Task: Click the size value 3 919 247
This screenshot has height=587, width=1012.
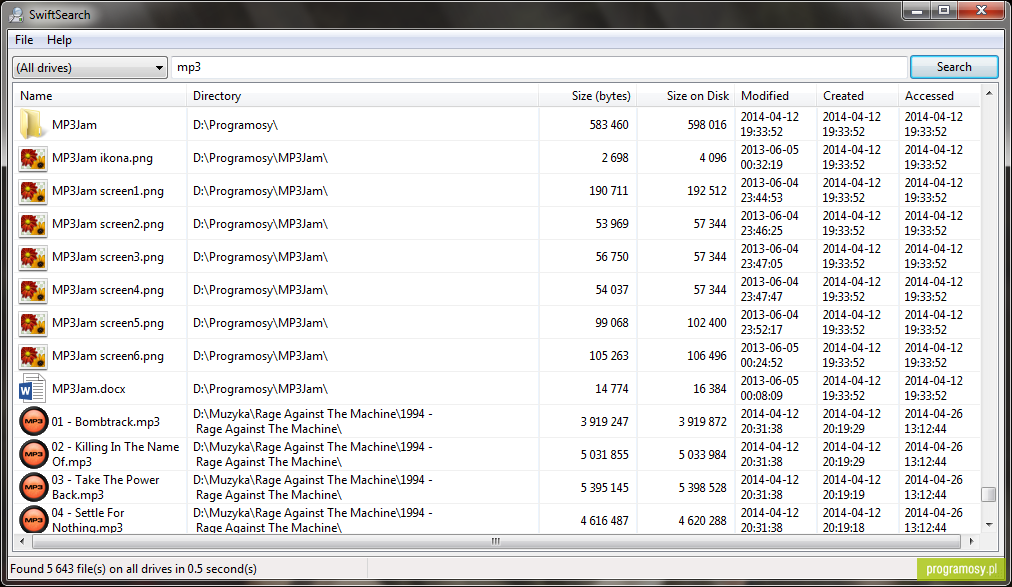Action: point(604,422)
